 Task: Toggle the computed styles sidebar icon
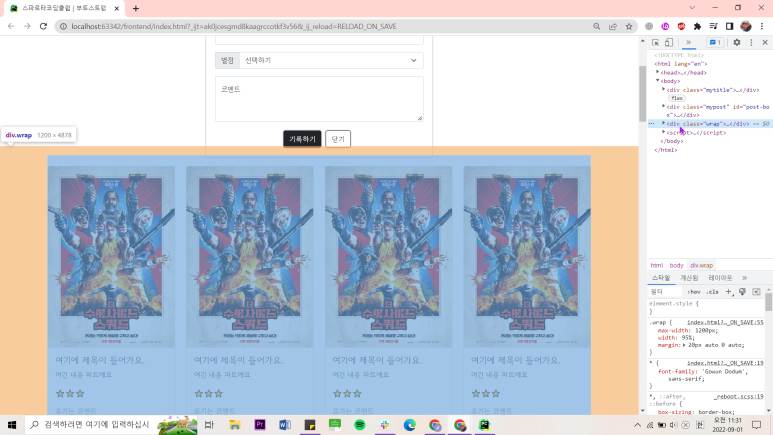tap(756, 292)
